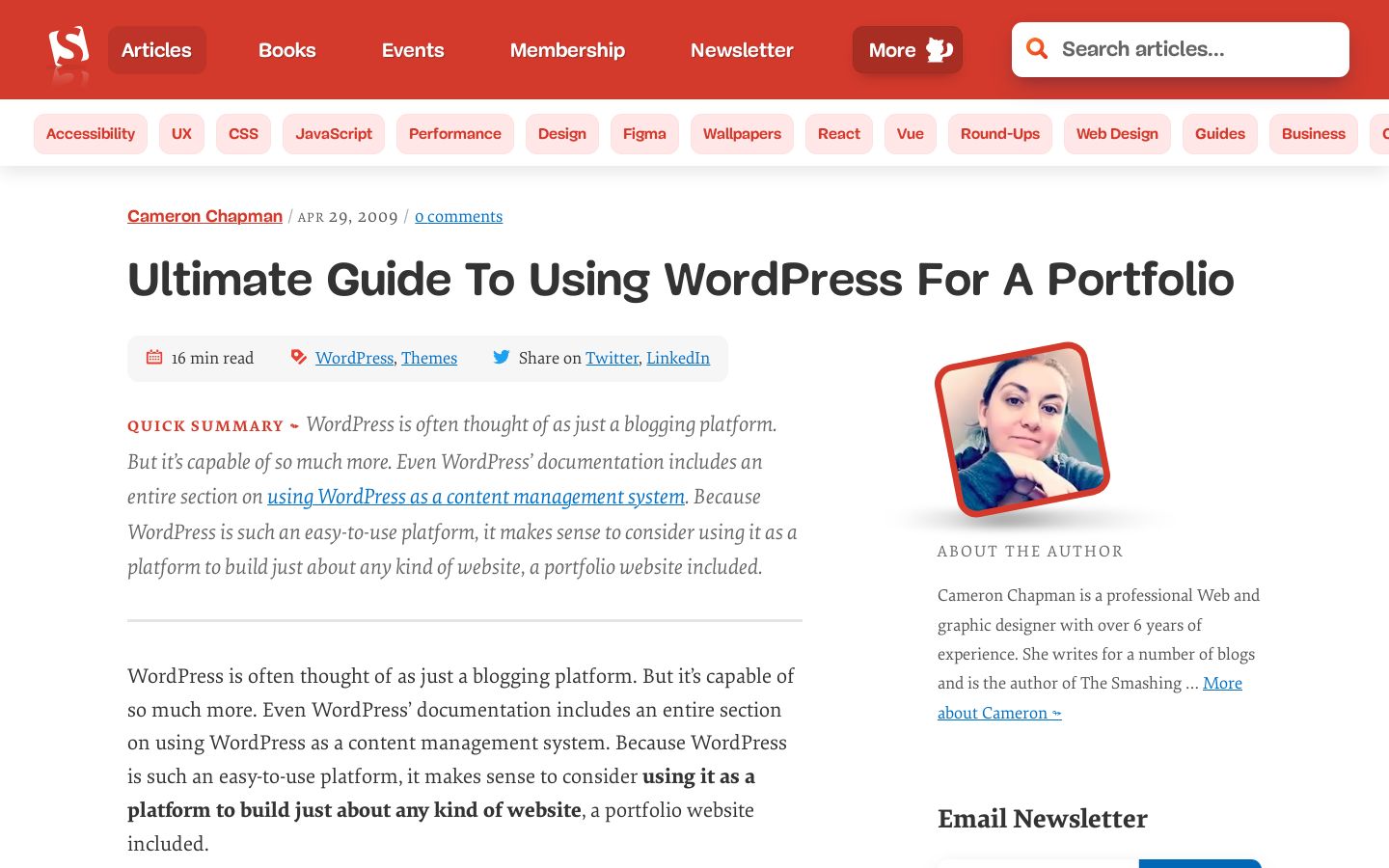The width and height of the screenshot is (1389, 868).
Task: Click the article title heading
Action: click(x=681, y=280)
